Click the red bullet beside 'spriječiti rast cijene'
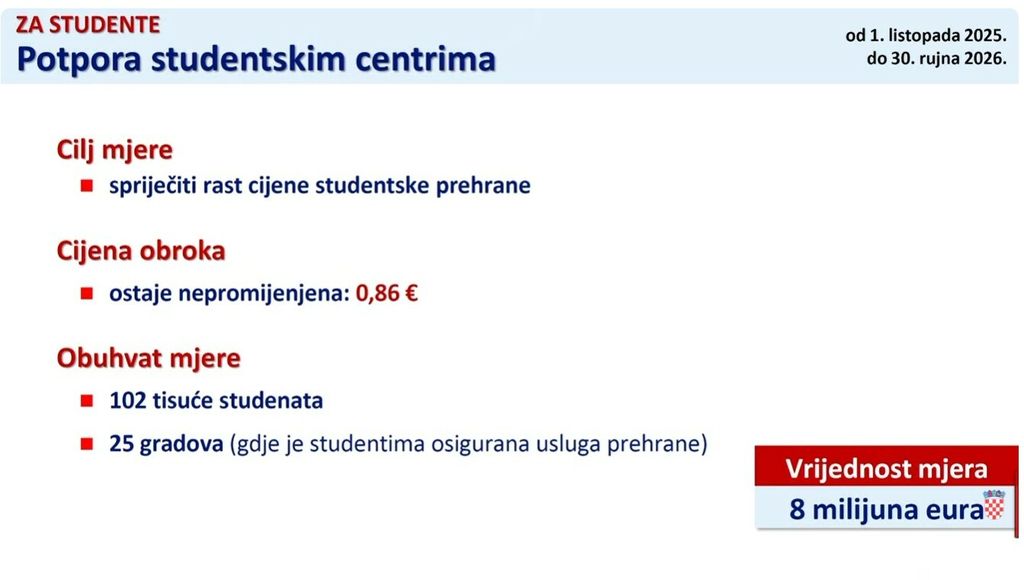This screenshot has height=580, width=1024. click(x=87, y=187)
